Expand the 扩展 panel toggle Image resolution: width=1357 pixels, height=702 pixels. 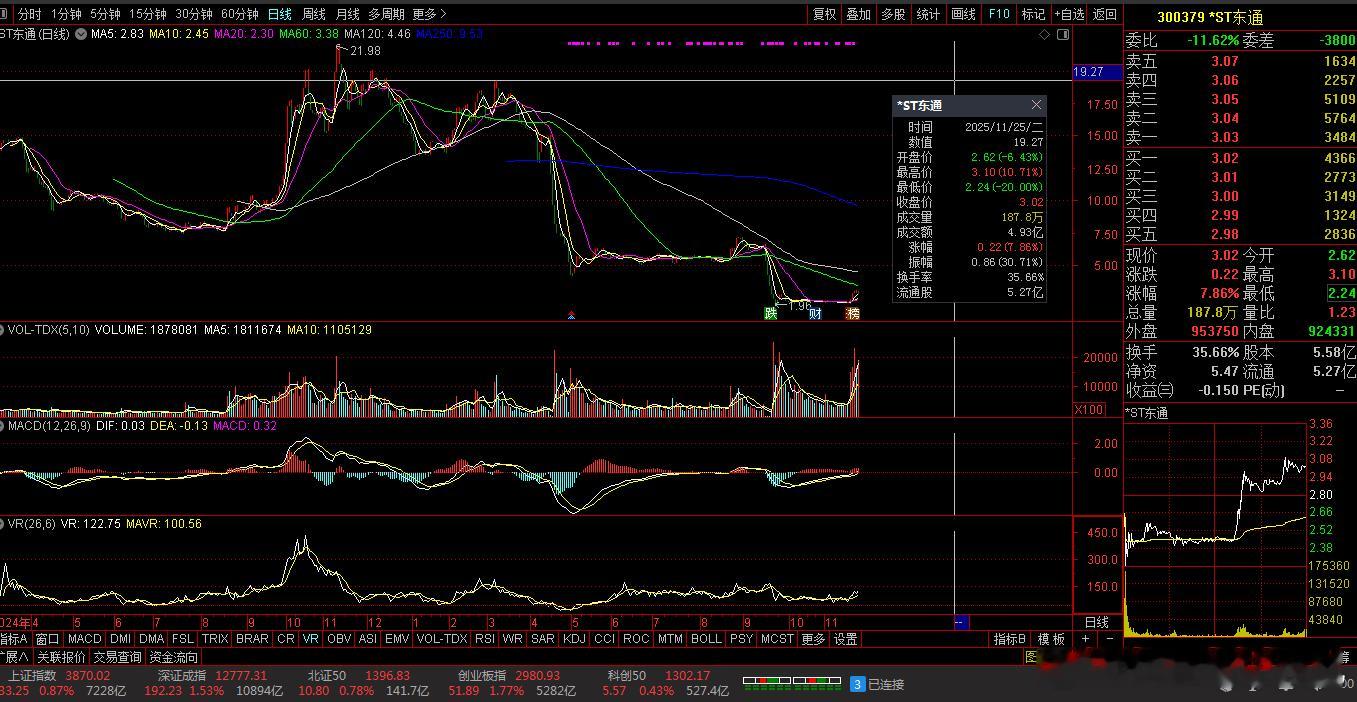(x=13, y=657)
